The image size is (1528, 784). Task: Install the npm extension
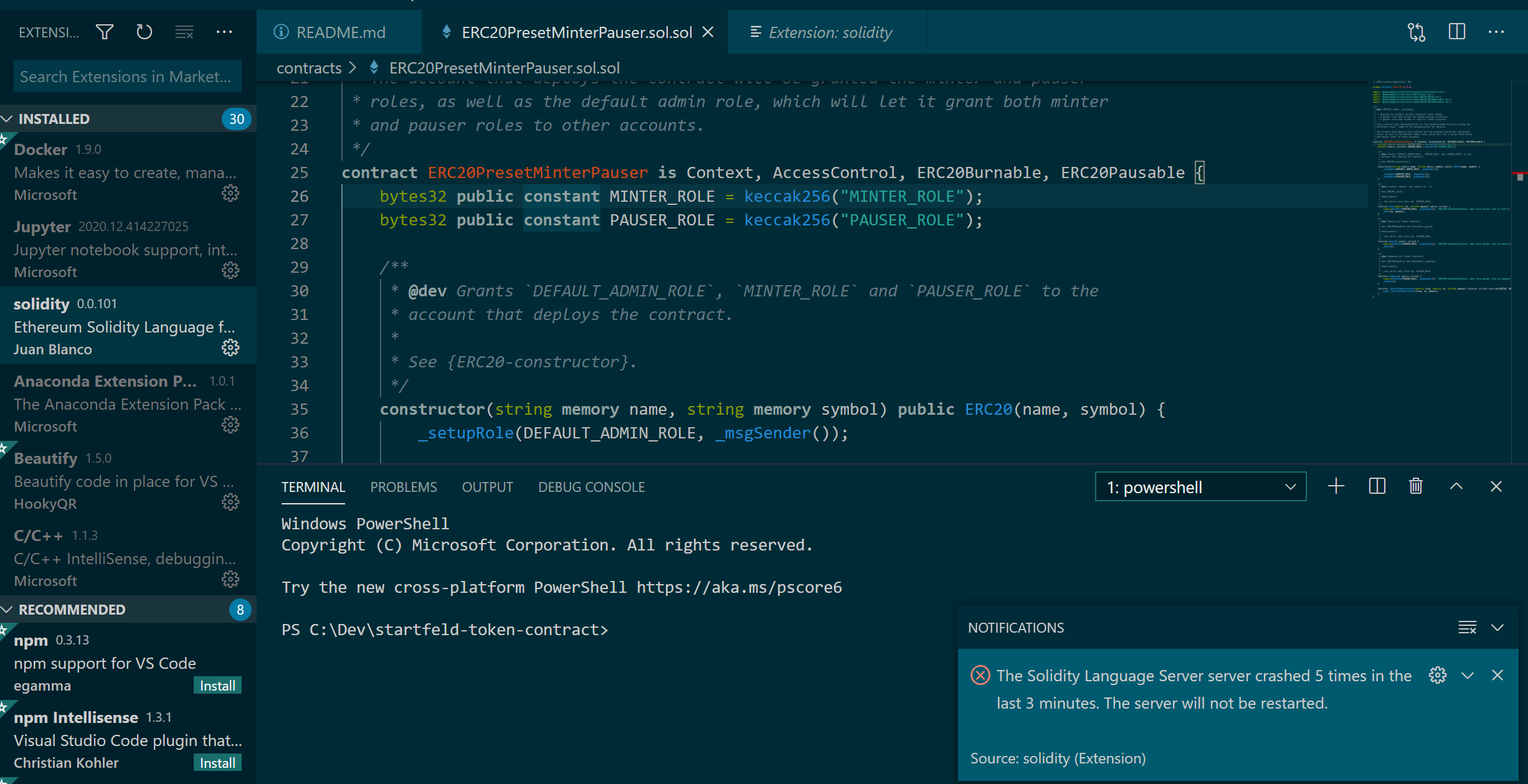217,685
